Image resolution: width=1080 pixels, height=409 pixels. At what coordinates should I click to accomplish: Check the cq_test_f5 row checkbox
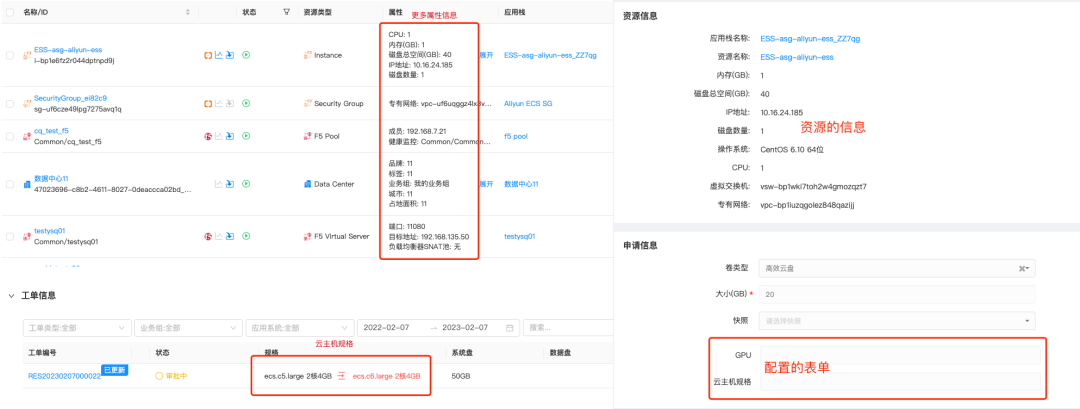point(10,136)
